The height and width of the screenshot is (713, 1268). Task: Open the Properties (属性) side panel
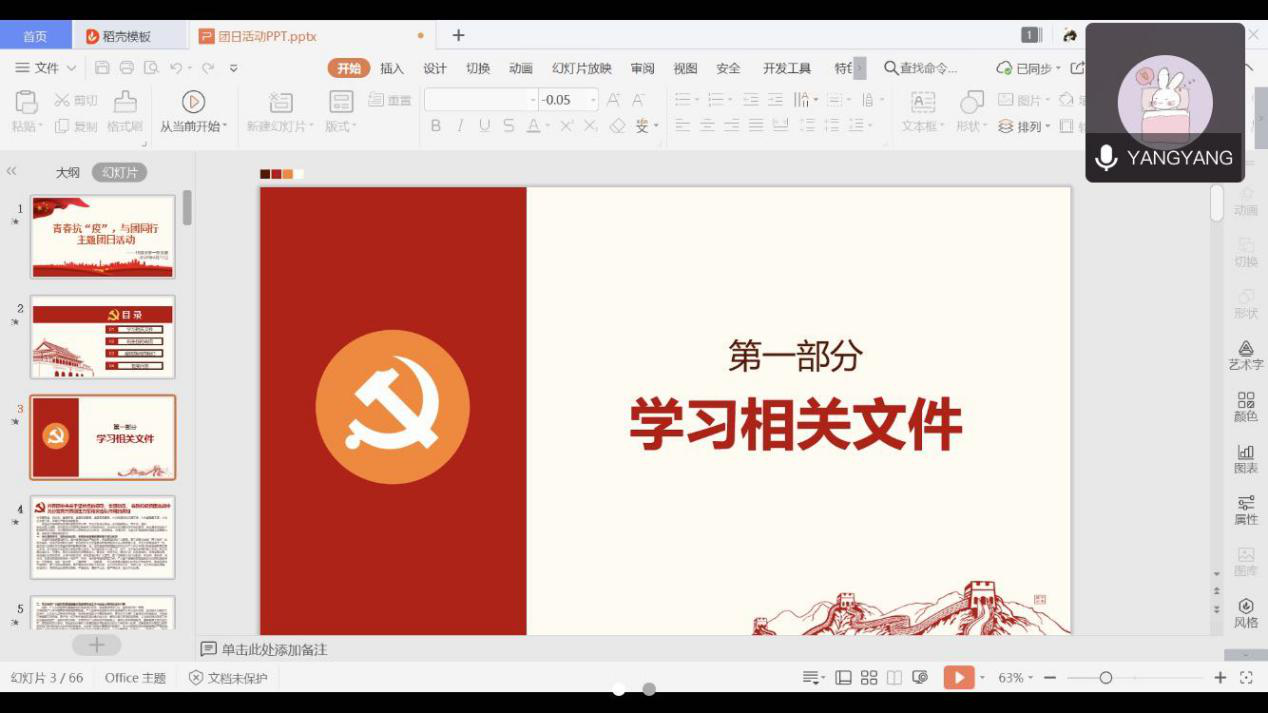[1246, 510]
